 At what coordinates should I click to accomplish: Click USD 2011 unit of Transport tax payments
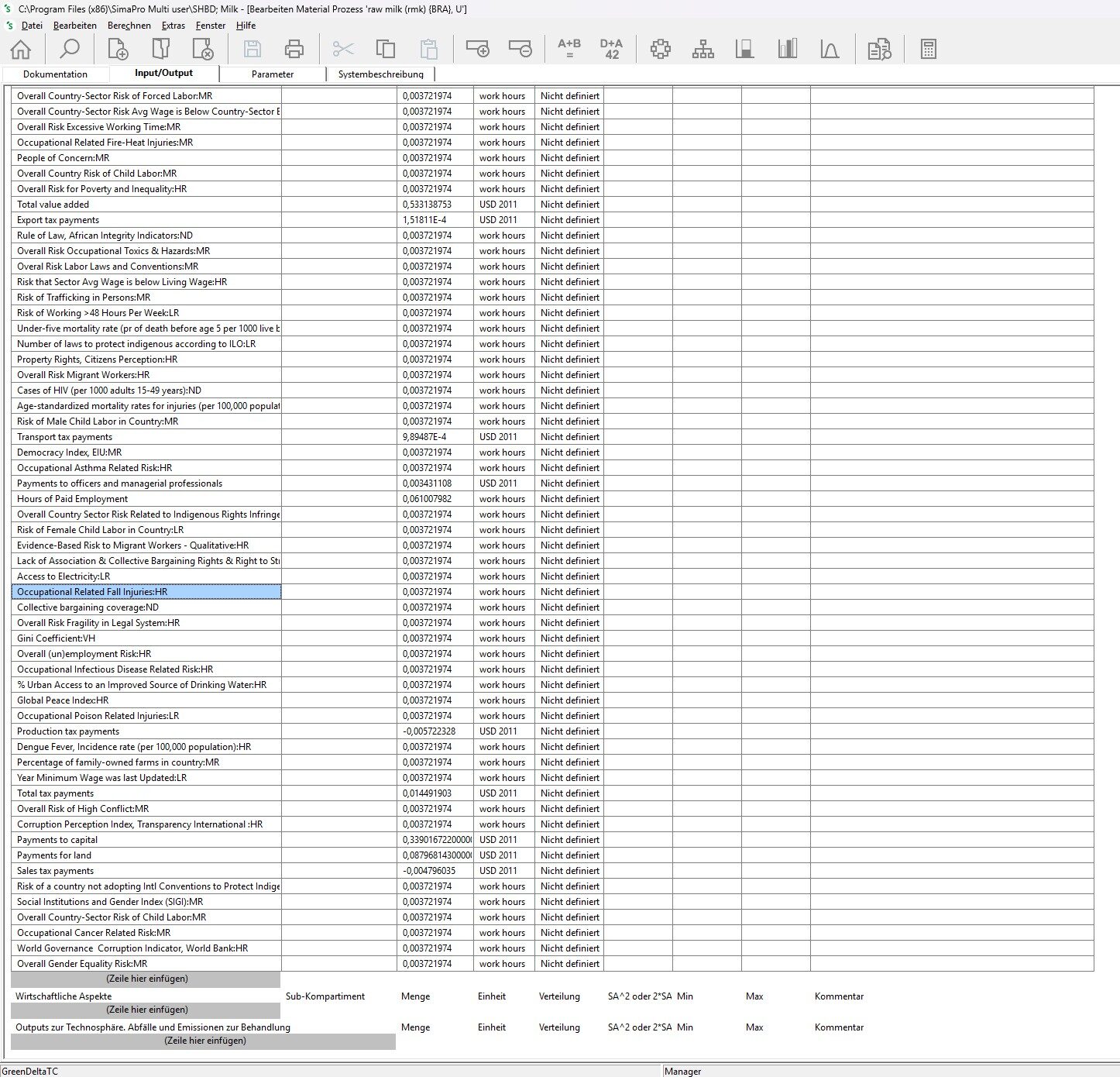504,437
